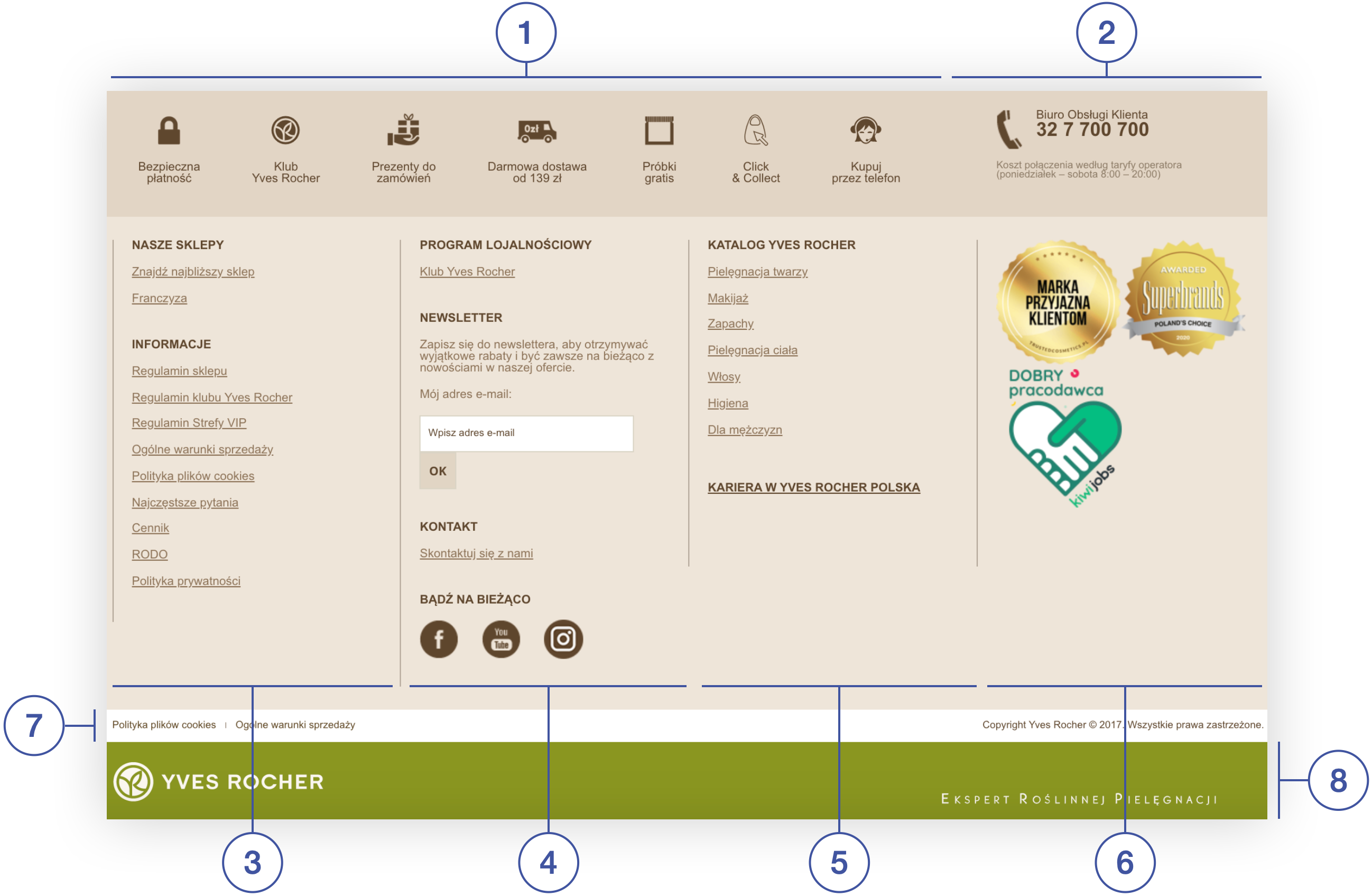The height and width of the screenshot is (896, 1372).
Task: Open Pielęgnacja twarzy catalog link
Action: click(x=757, y=272)
